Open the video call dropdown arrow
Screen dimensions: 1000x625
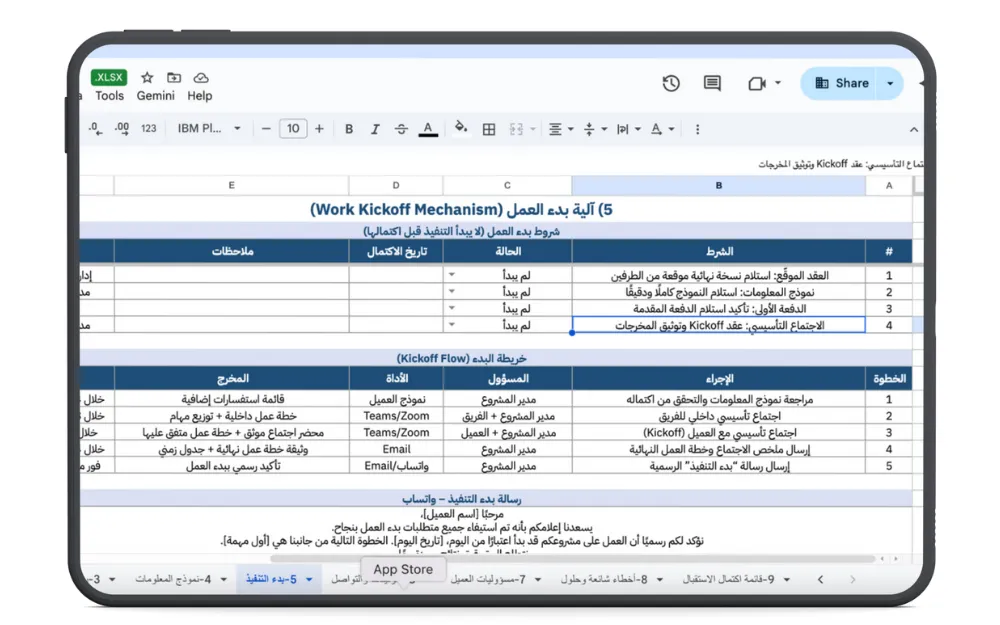coord(778,83)
